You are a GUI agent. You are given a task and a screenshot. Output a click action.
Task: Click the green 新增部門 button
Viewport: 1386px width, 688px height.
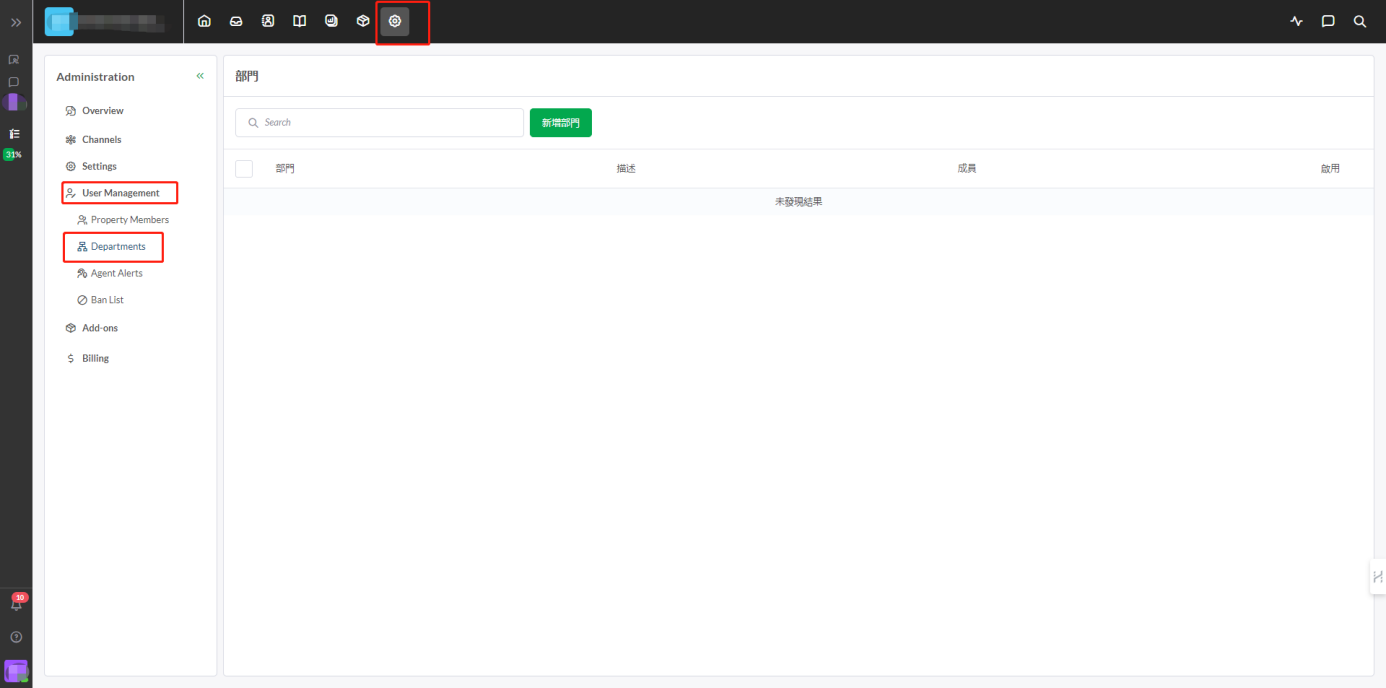pyautogui.click(x=560, y=123)
